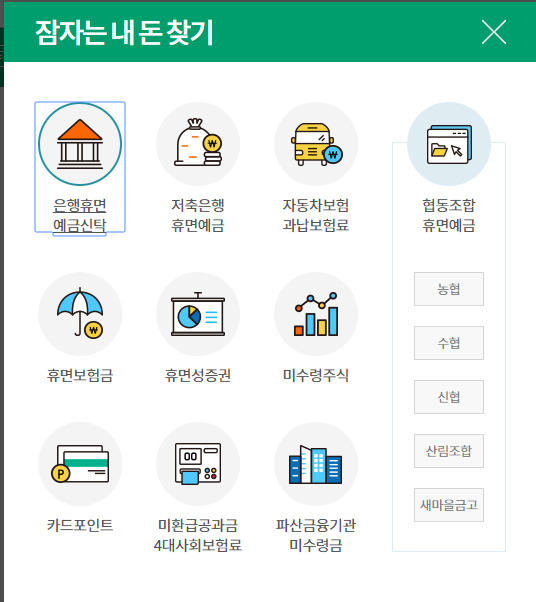Click the 휴면성증권 label

(x=198, y=375)
